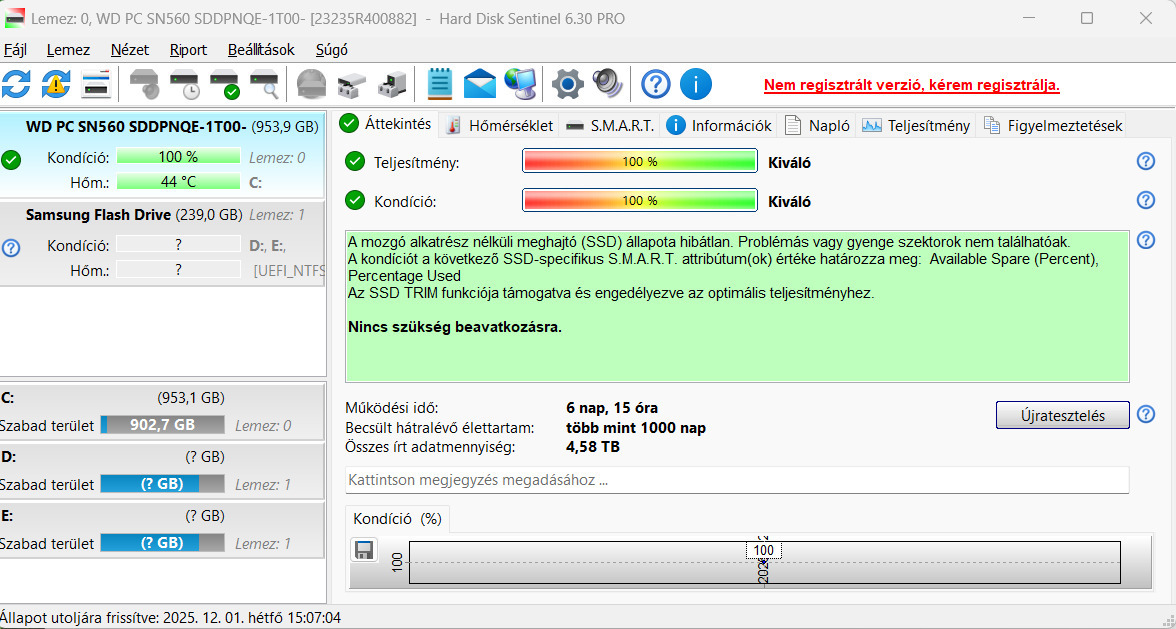Select the WD PC SN560 disk entry

click(x=163, y=155)
